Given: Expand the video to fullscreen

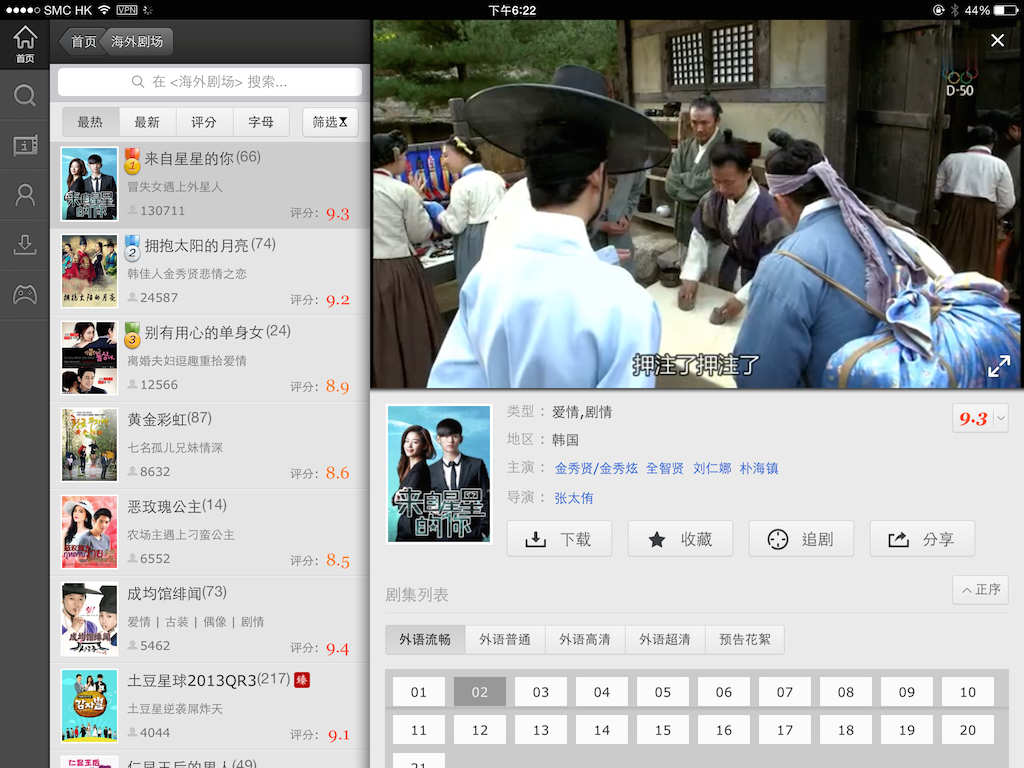Looking at the screenshot, I should (x=999, y=366).
